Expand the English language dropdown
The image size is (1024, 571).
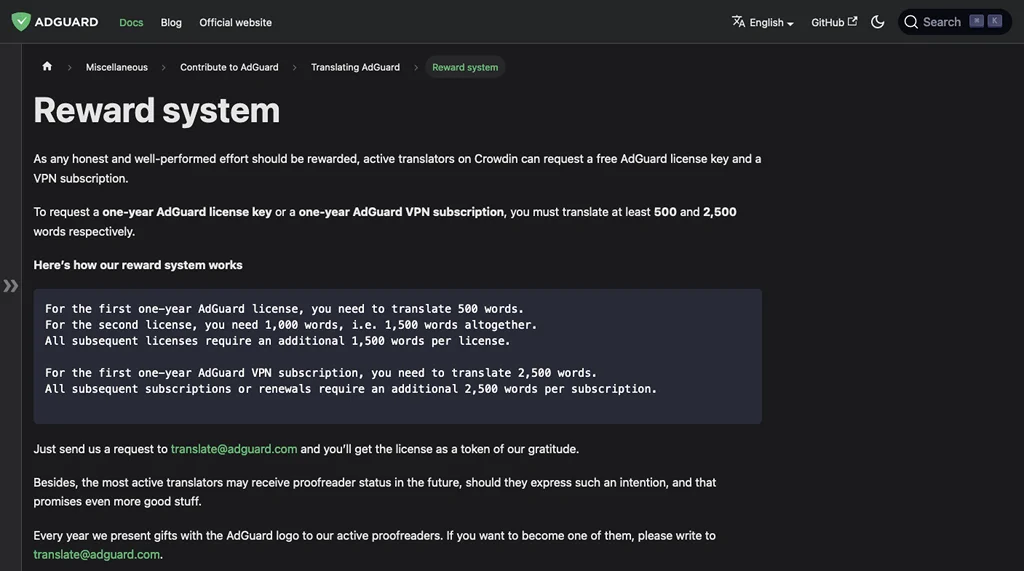771,22
